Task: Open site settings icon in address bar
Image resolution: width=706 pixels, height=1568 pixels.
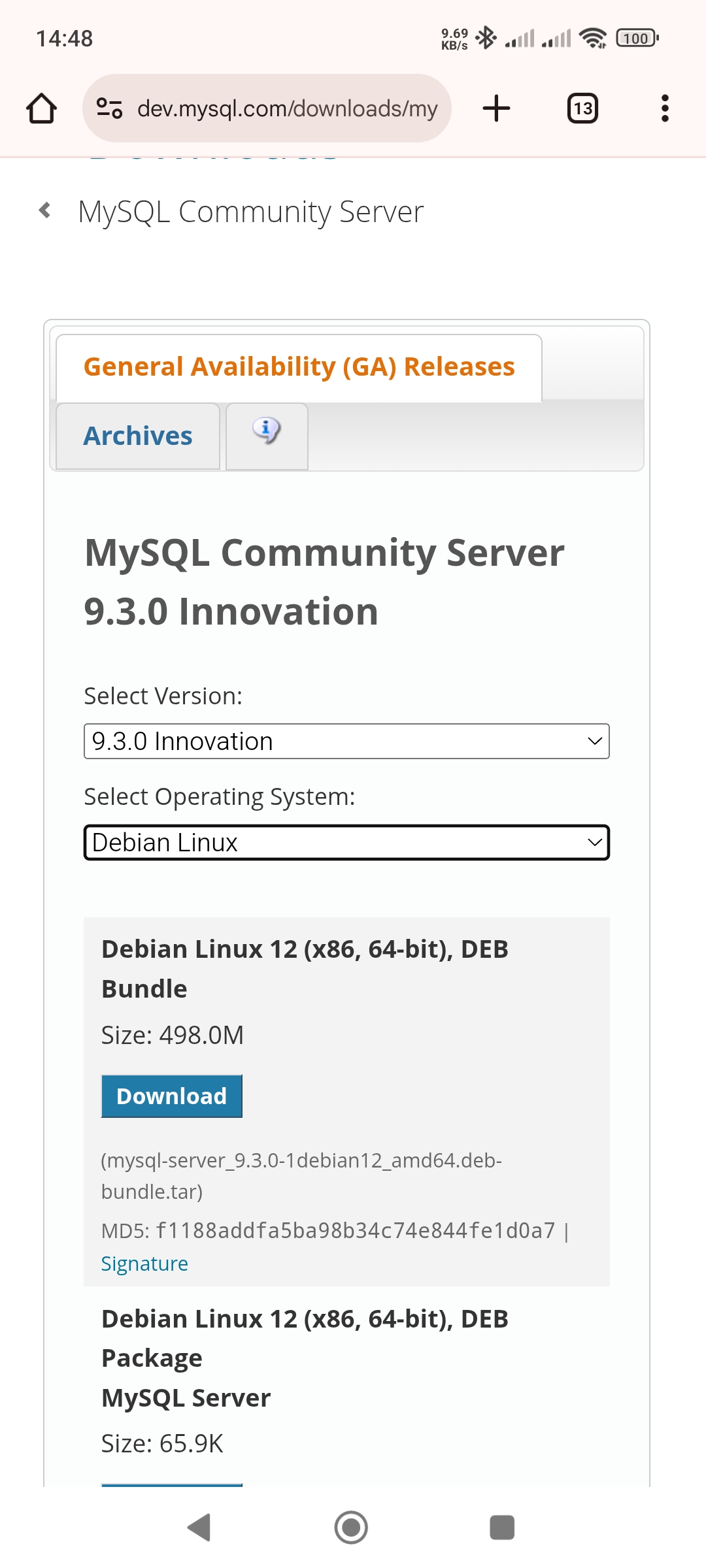Action: pyautogui.click(x=109, y=108)
